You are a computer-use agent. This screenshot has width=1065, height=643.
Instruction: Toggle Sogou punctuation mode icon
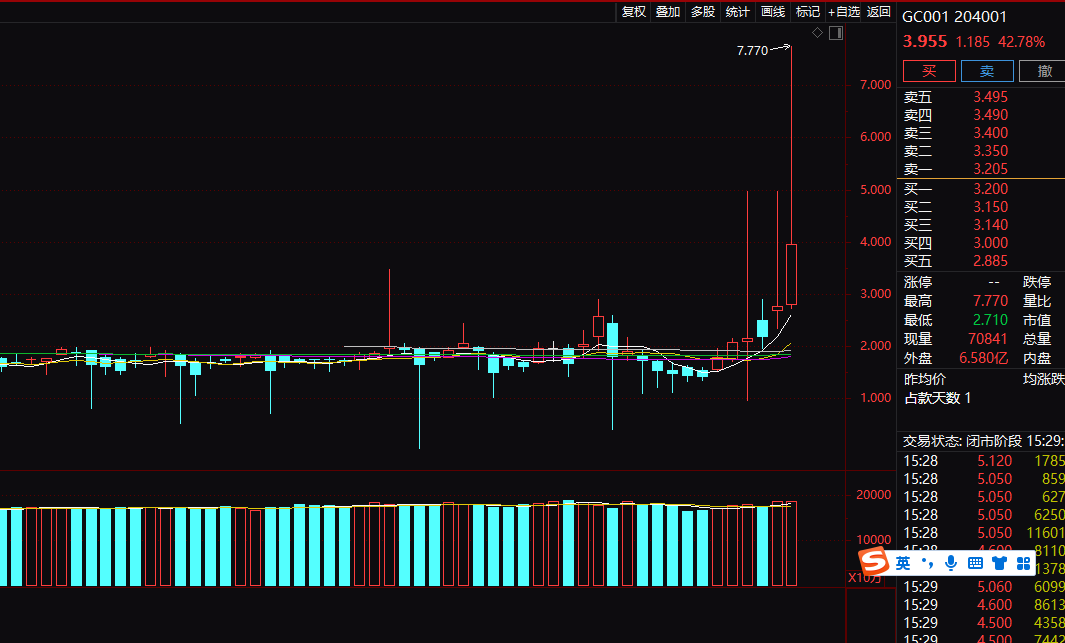[x=928, y=564]
